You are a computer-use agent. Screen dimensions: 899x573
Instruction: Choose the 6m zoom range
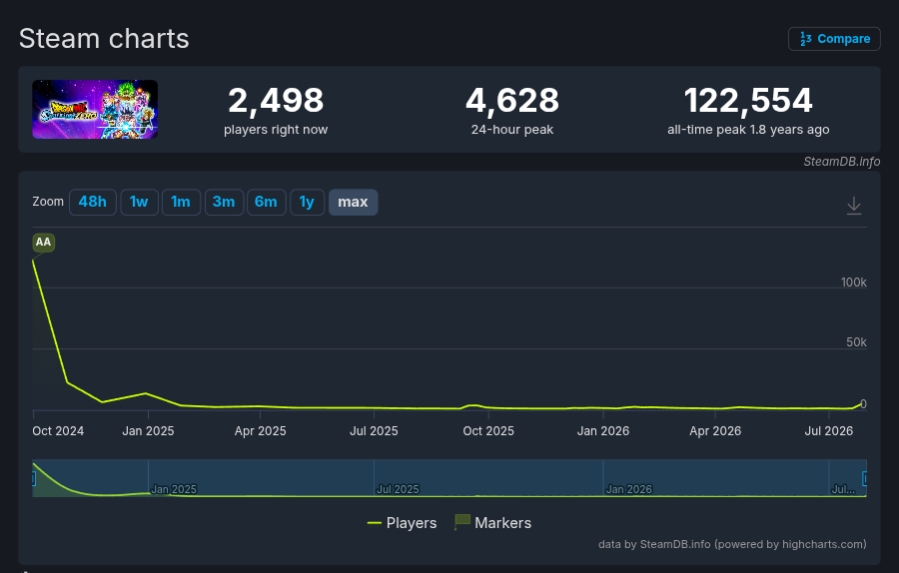coord(266,202)
